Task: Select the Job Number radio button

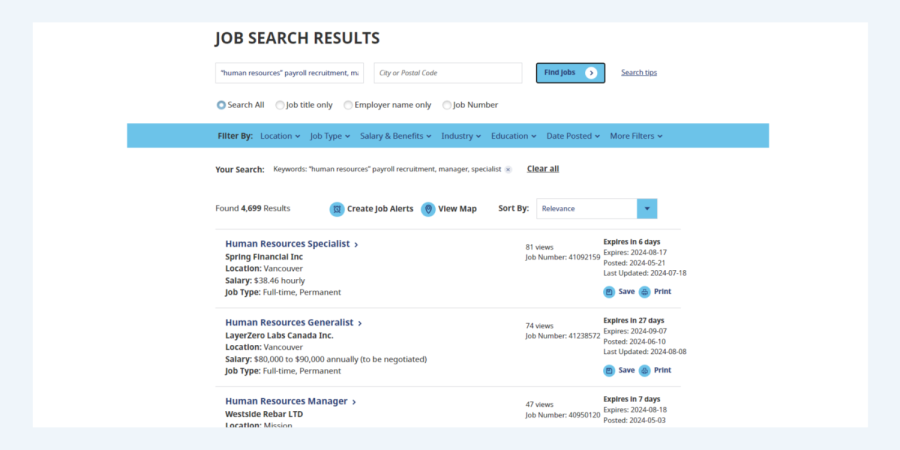Action: pyautogui.click(x=447, y=105)
